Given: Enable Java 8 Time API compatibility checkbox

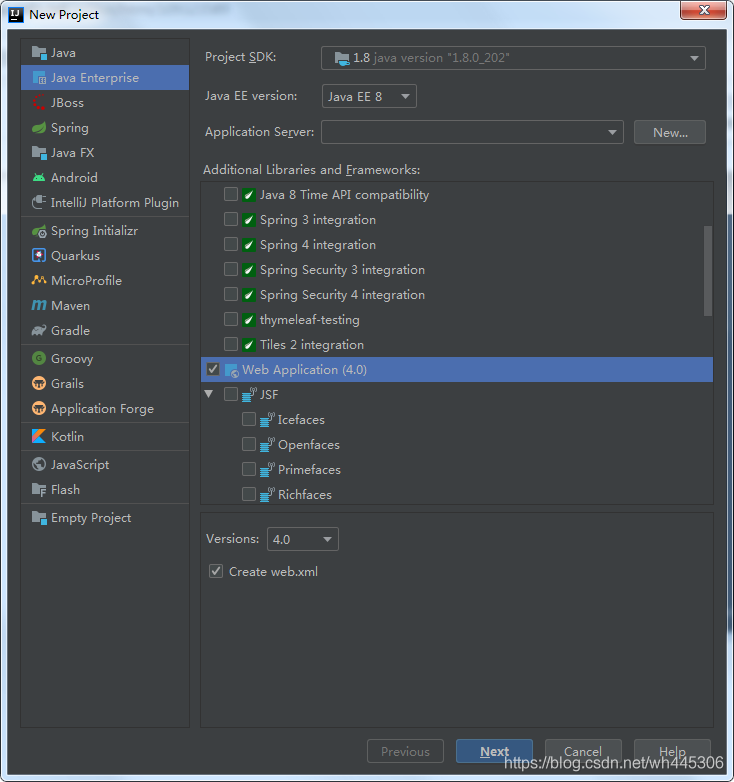Looking at the screenshot, I should pos(231,194).
